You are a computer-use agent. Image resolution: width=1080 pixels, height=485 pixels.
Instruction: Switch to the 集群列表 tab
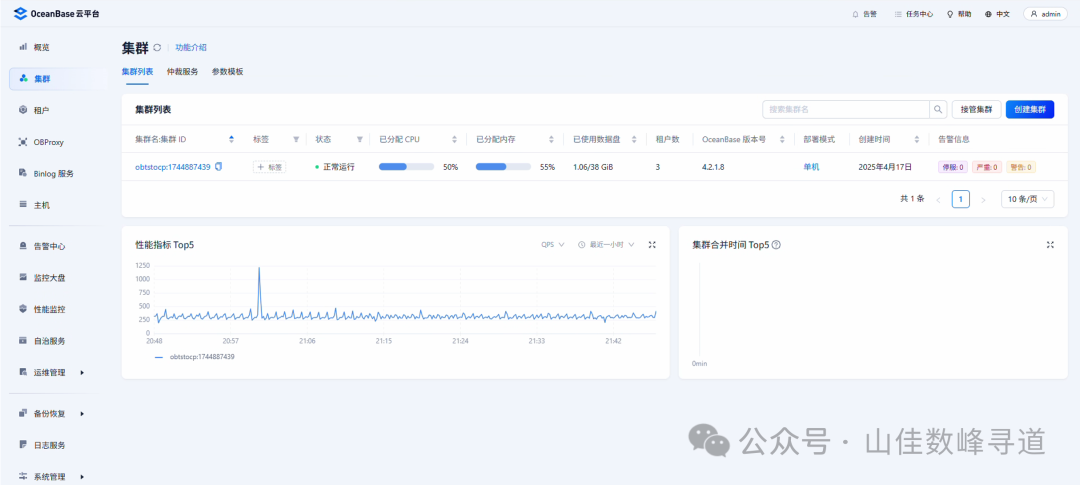pos(137,72)
